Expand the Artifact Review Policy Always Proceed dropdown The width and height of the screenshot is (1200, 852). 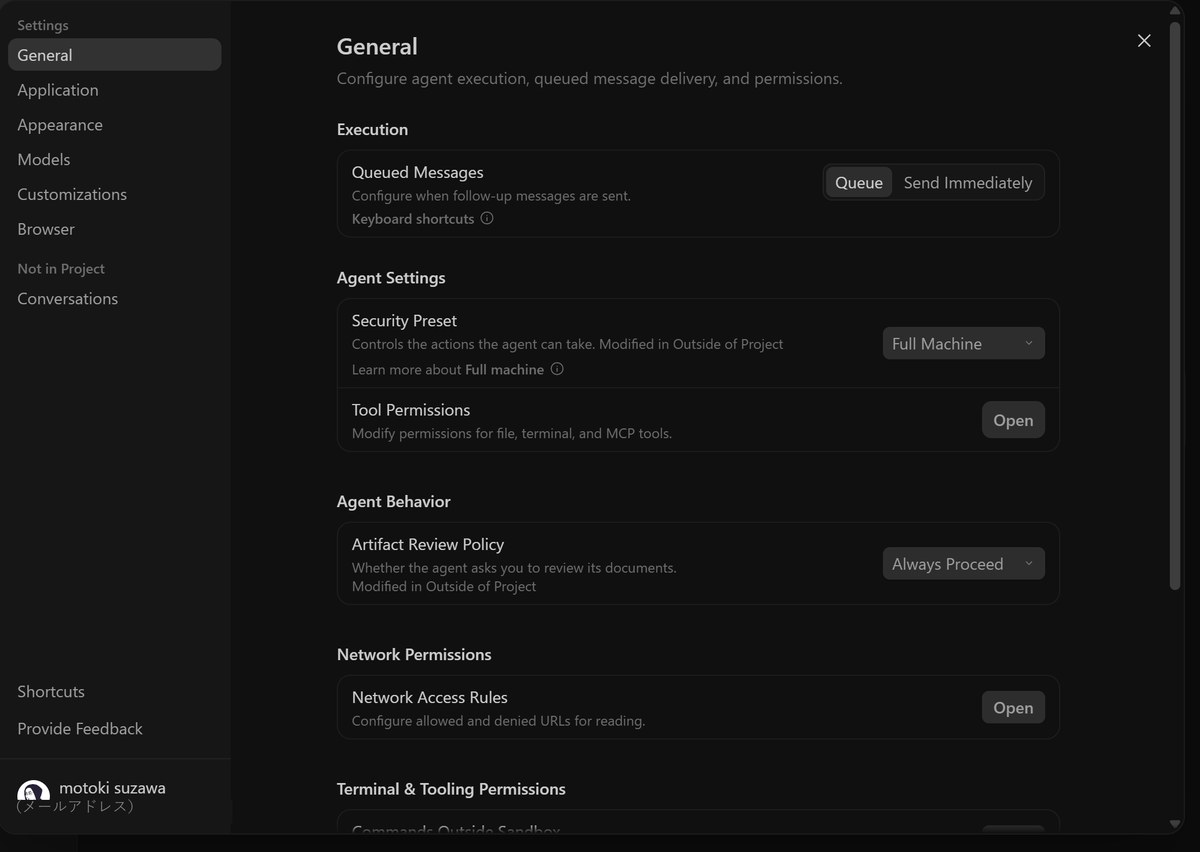point(963,564)
